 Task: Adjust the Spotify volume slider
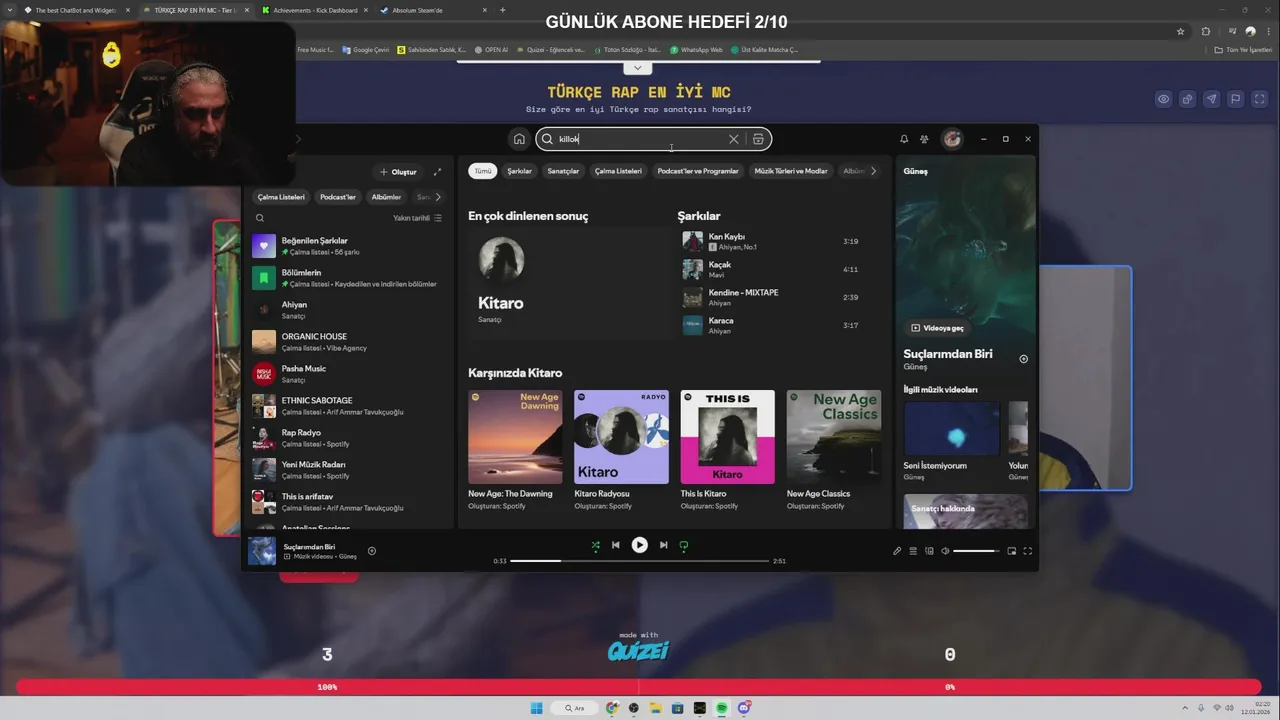(976, 551)
